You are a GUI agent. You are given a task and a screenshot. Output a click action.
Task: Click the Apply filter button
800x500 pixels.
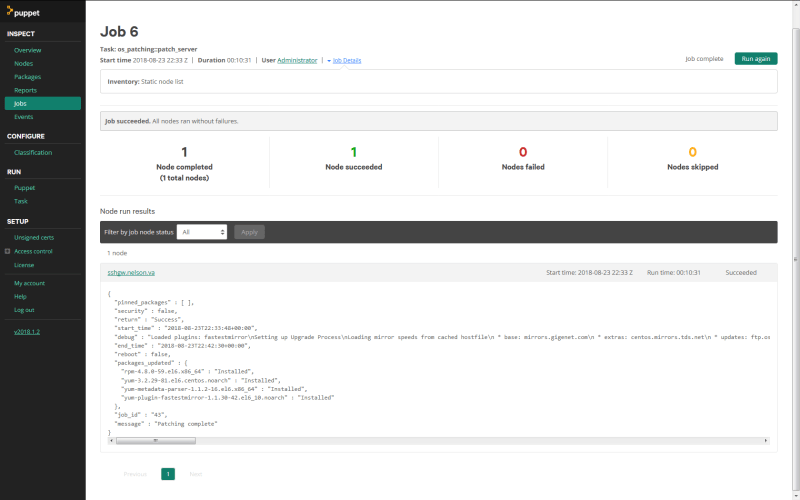tap(249, 232)
